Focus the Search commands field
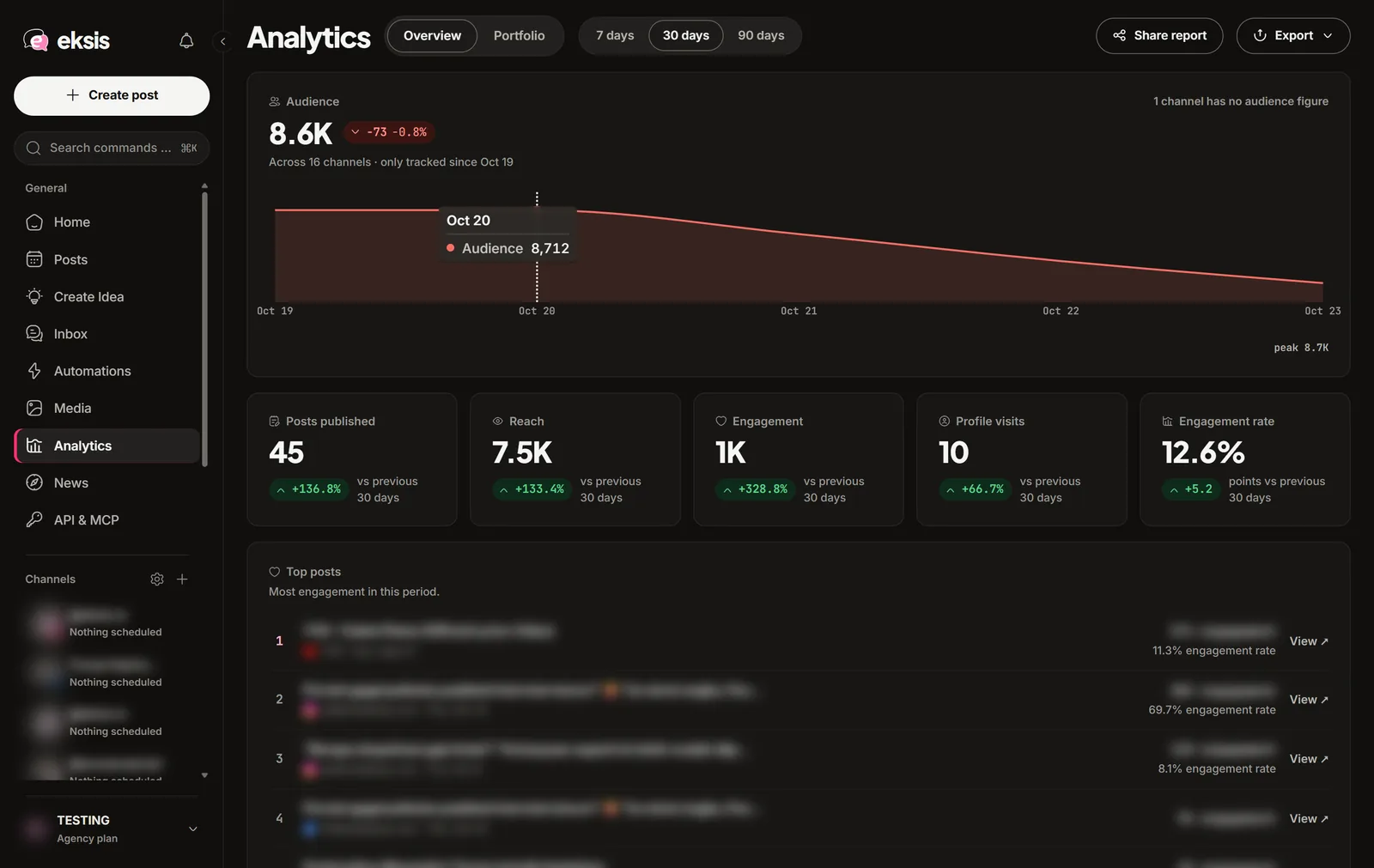The height and width of the screenshot is (868, 1374). [x=112, y=148]
